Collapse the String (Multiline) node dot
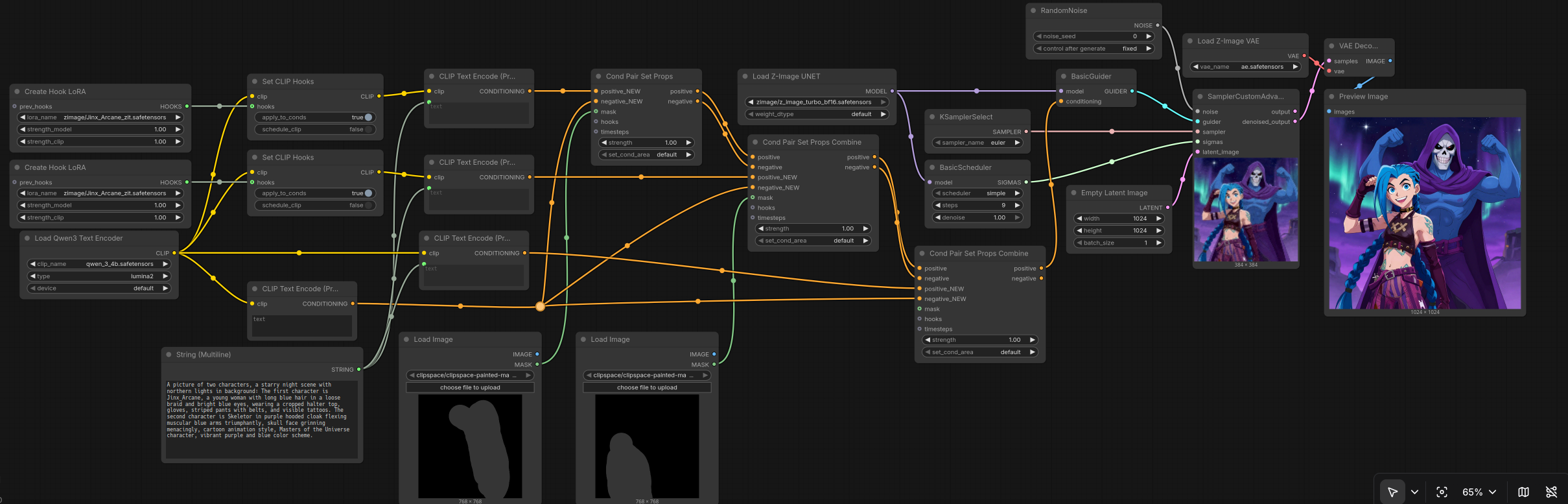This screenshot has width=1568, height=504. (169, 355)
